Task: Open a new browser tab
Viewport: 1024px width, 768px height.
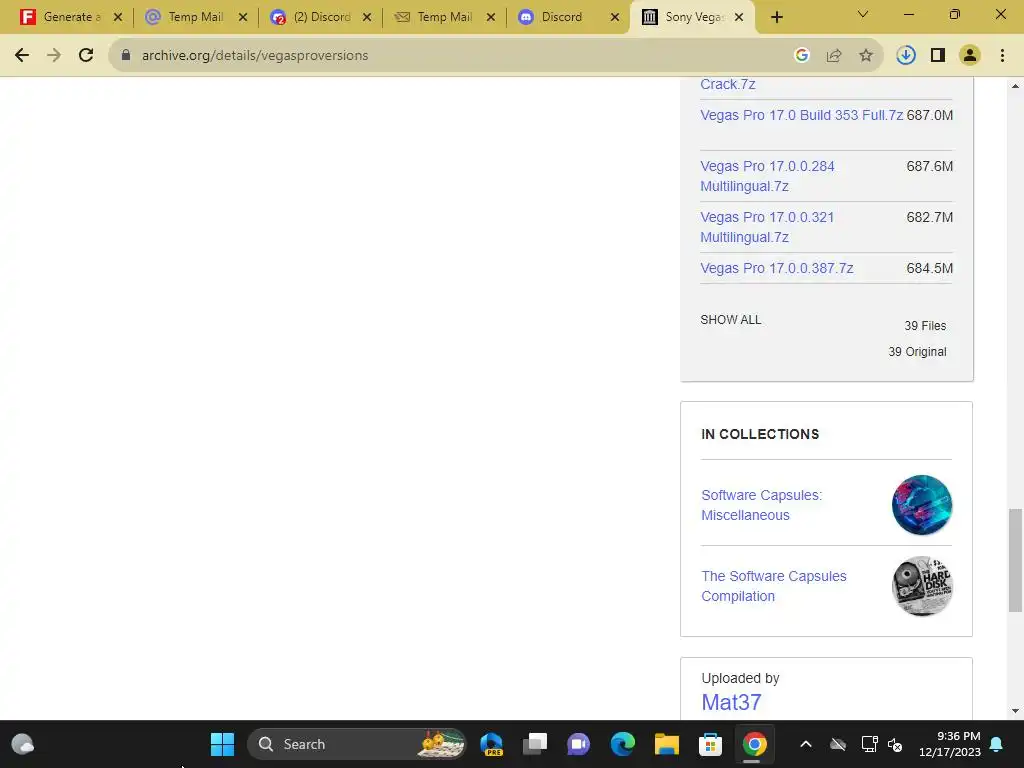Action: [x=776, y=17]
